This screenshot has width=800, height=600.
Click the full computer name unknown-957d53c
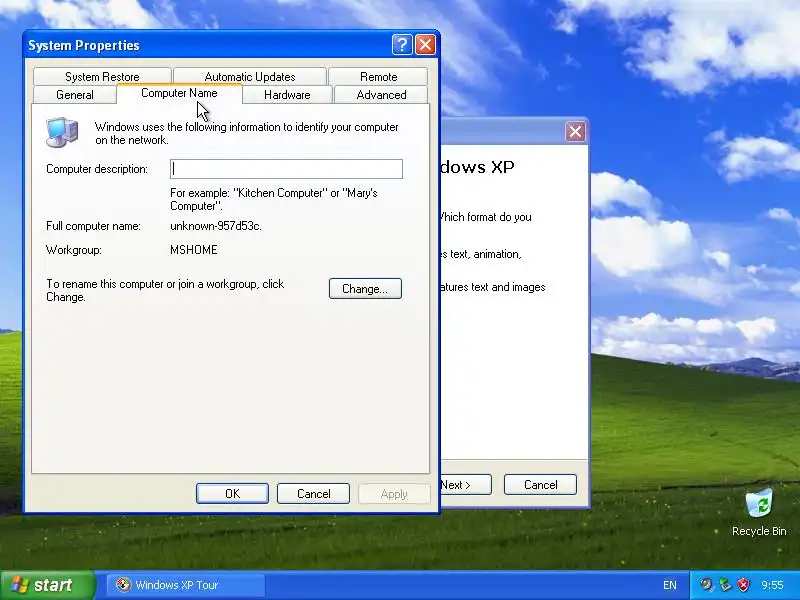click(216, 226)
